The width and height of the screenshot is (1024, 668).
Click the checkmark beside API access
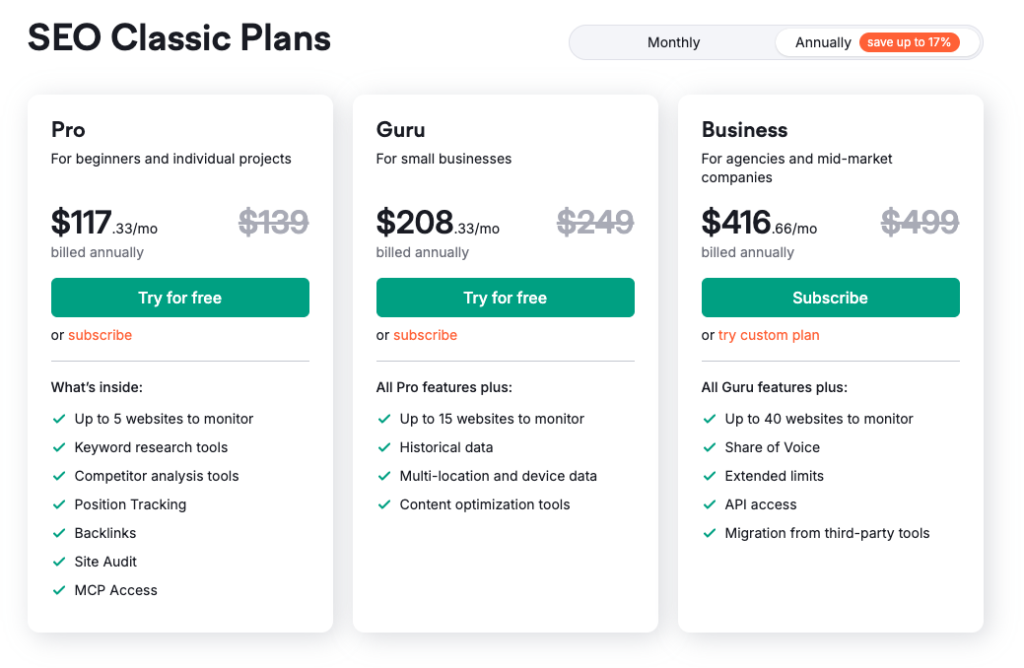(x=709, y=504)
